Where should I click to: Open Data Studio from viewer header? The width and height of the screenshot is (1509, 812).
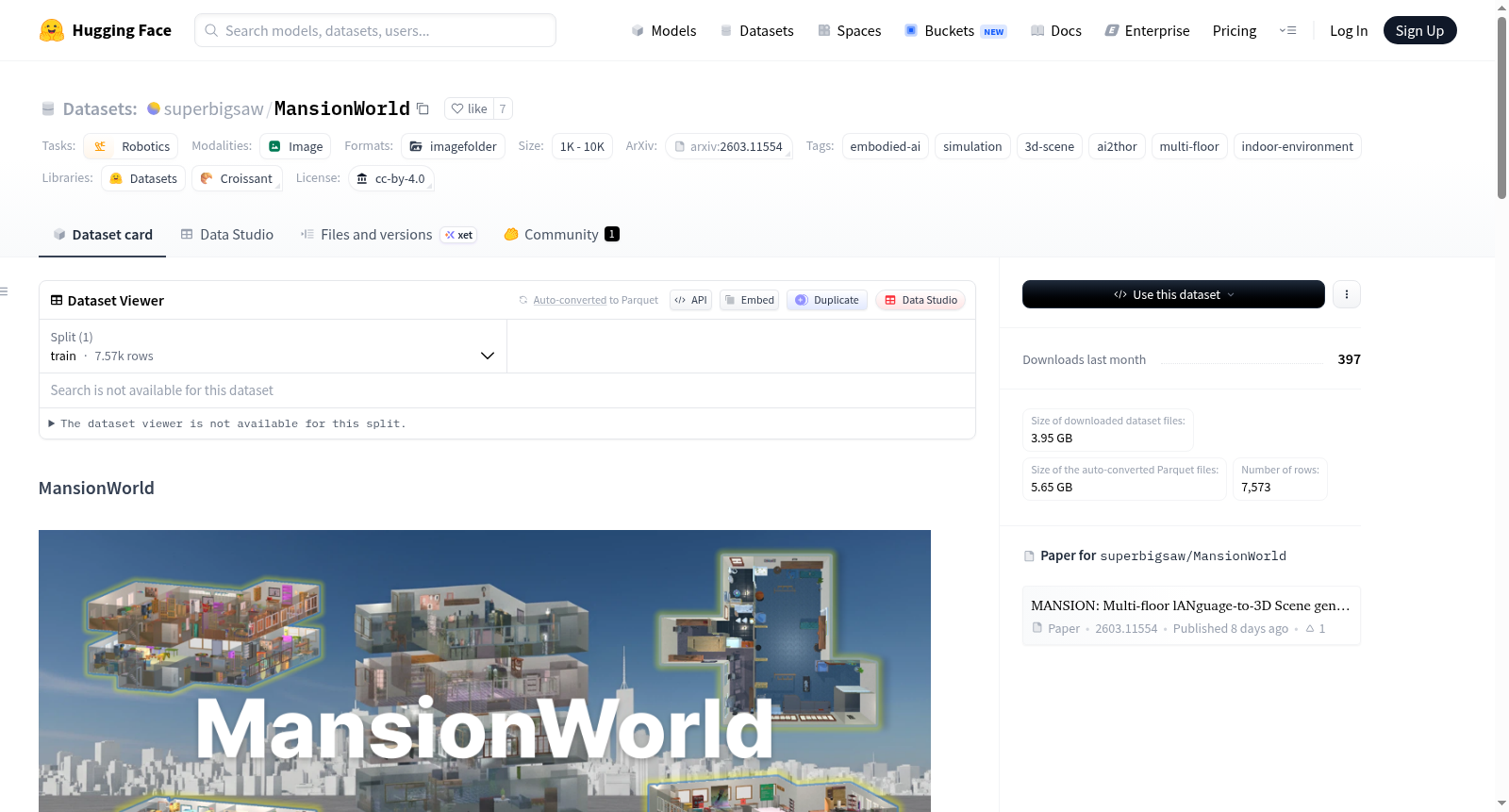point(920,300)
